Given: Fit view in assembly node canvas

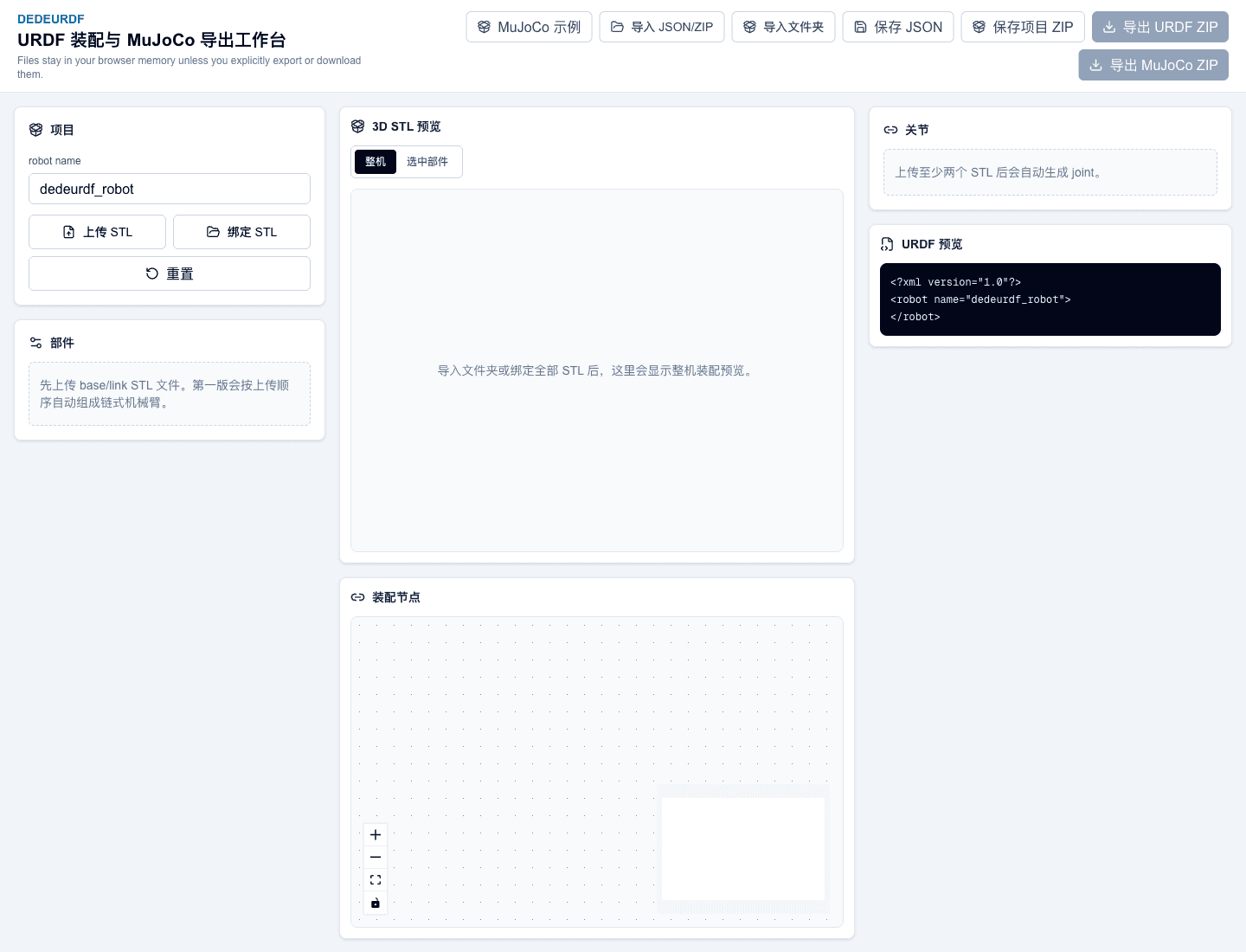Looking at the screenshot, I should (376, 880).
